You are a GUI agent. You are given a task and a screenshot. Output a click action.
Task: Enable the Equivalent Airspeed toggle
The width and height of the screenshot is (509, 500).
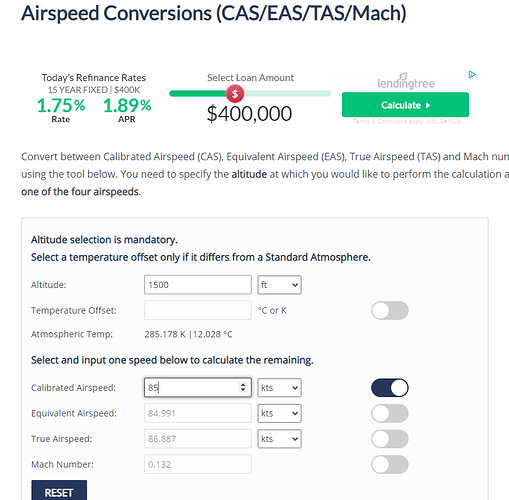[390, 413]
